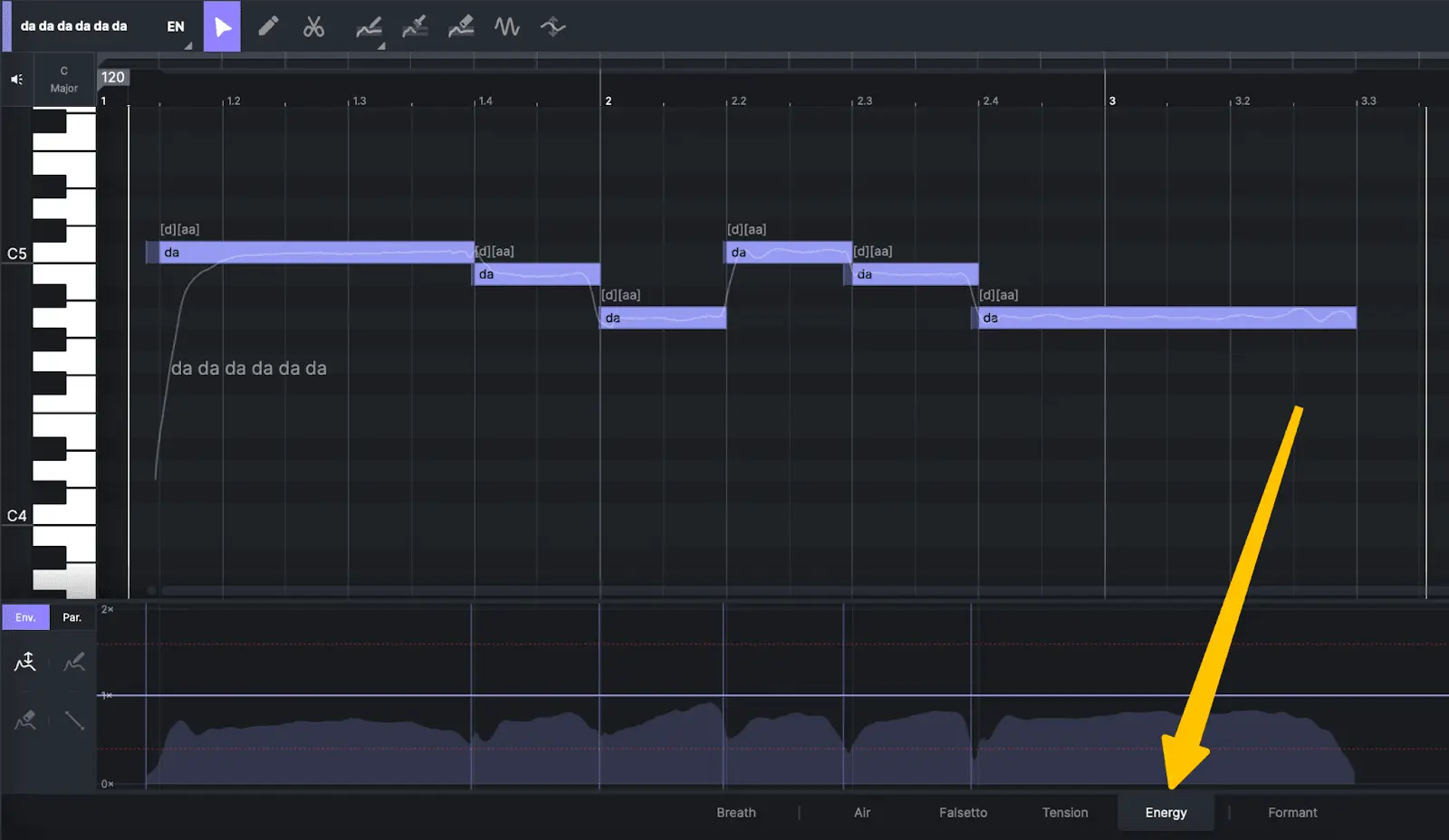Click the 1.3 beat marker on ruler

[359, 100]
